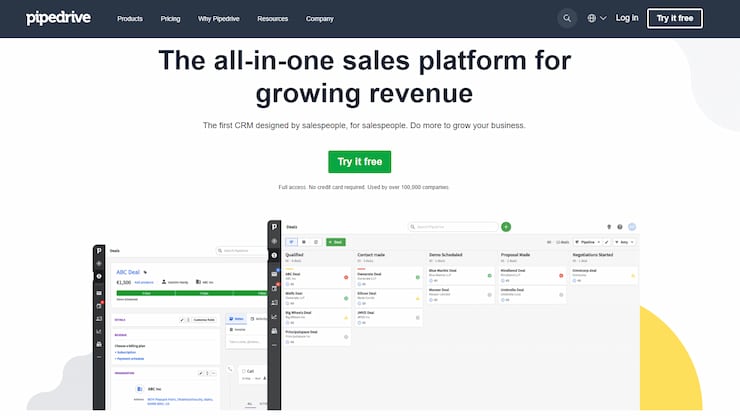This screenshot has height=416, width=740.
Task: Click the search field in pipeline mockup
Action: pos(453,227)
